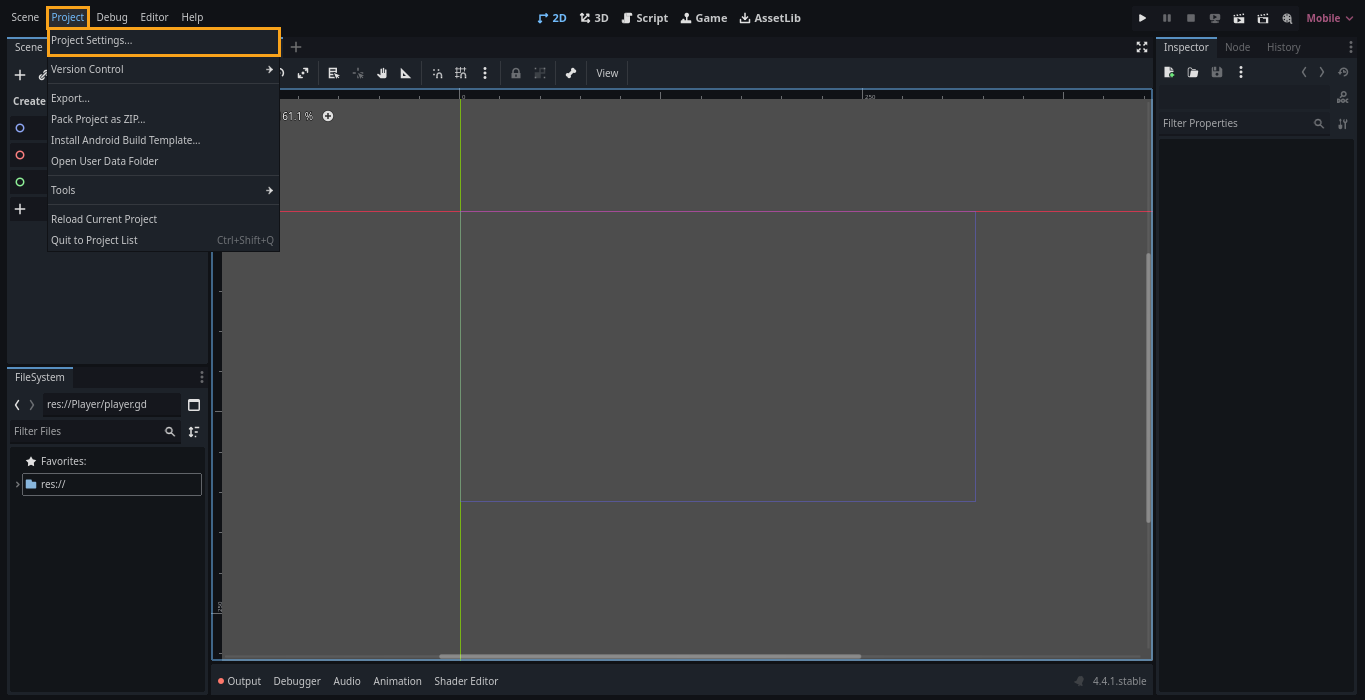Image resolution: width=1365 pixels, height=700 pixels.
Task: Open the Load resource folder icon in Inspector
Action: [1193, 72]
